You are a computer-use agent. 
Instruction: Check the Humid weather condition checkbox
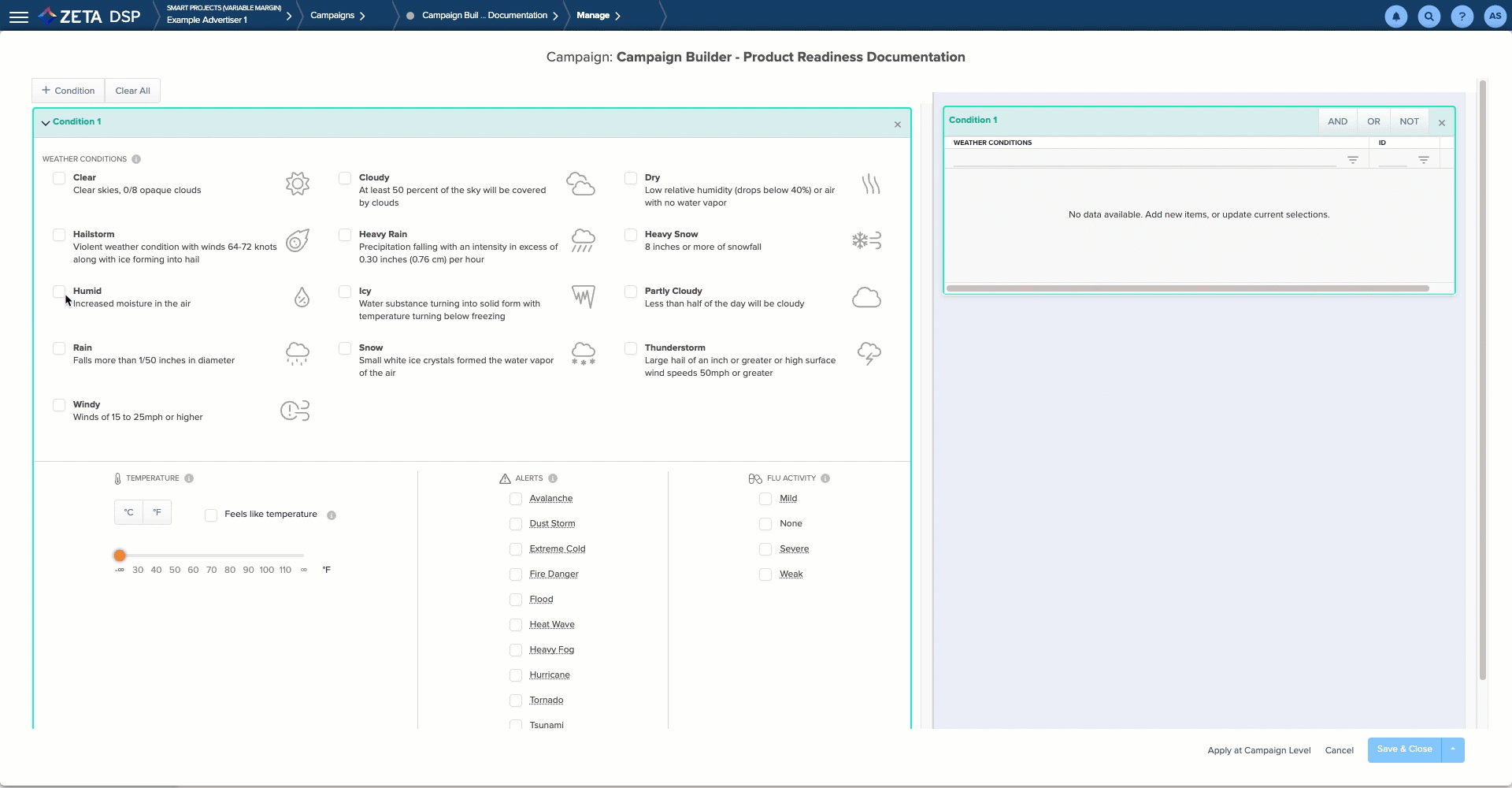[59, 292]
